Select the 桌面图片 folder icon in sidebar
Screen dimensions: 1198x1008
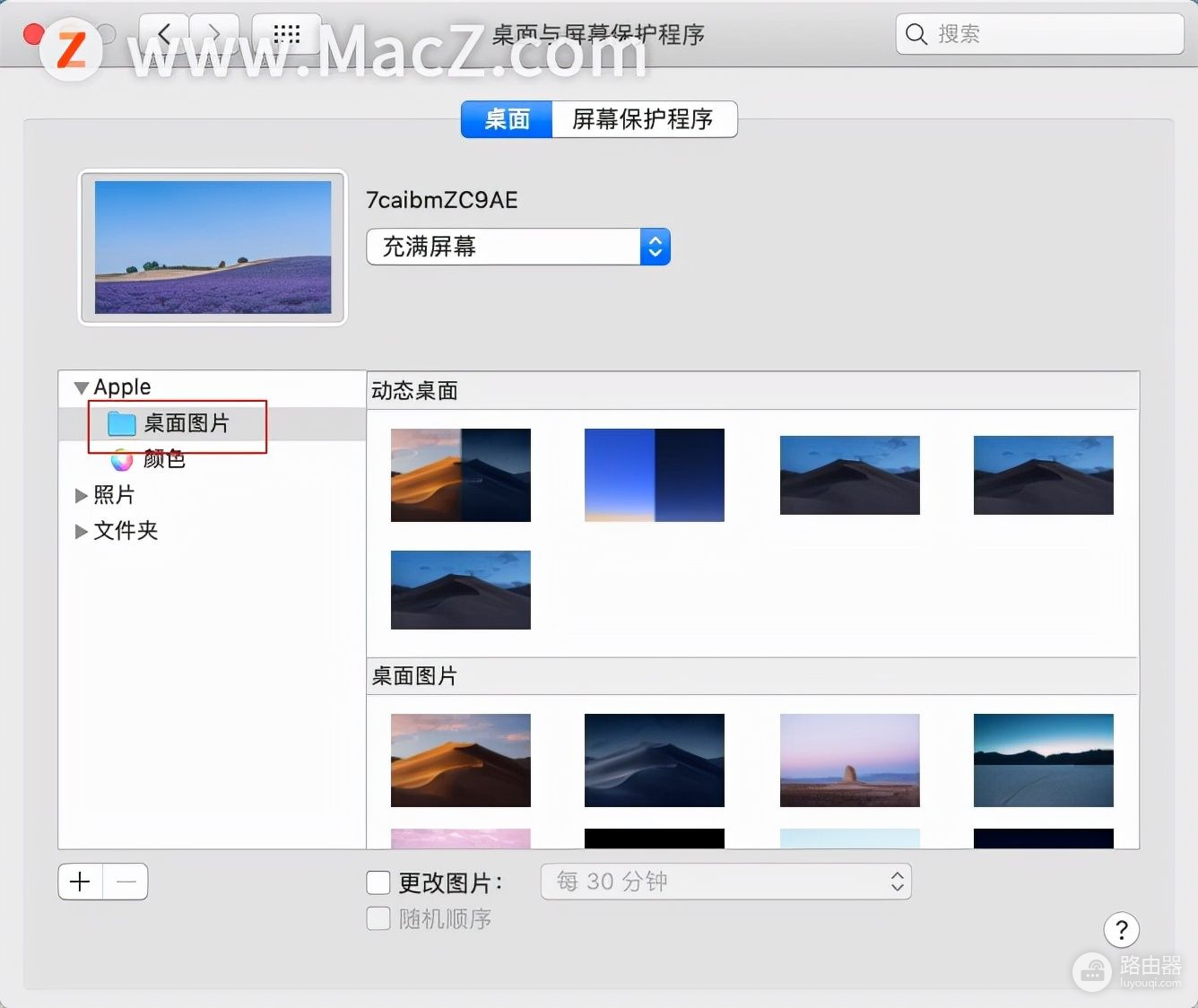click(x=121, y=423)
